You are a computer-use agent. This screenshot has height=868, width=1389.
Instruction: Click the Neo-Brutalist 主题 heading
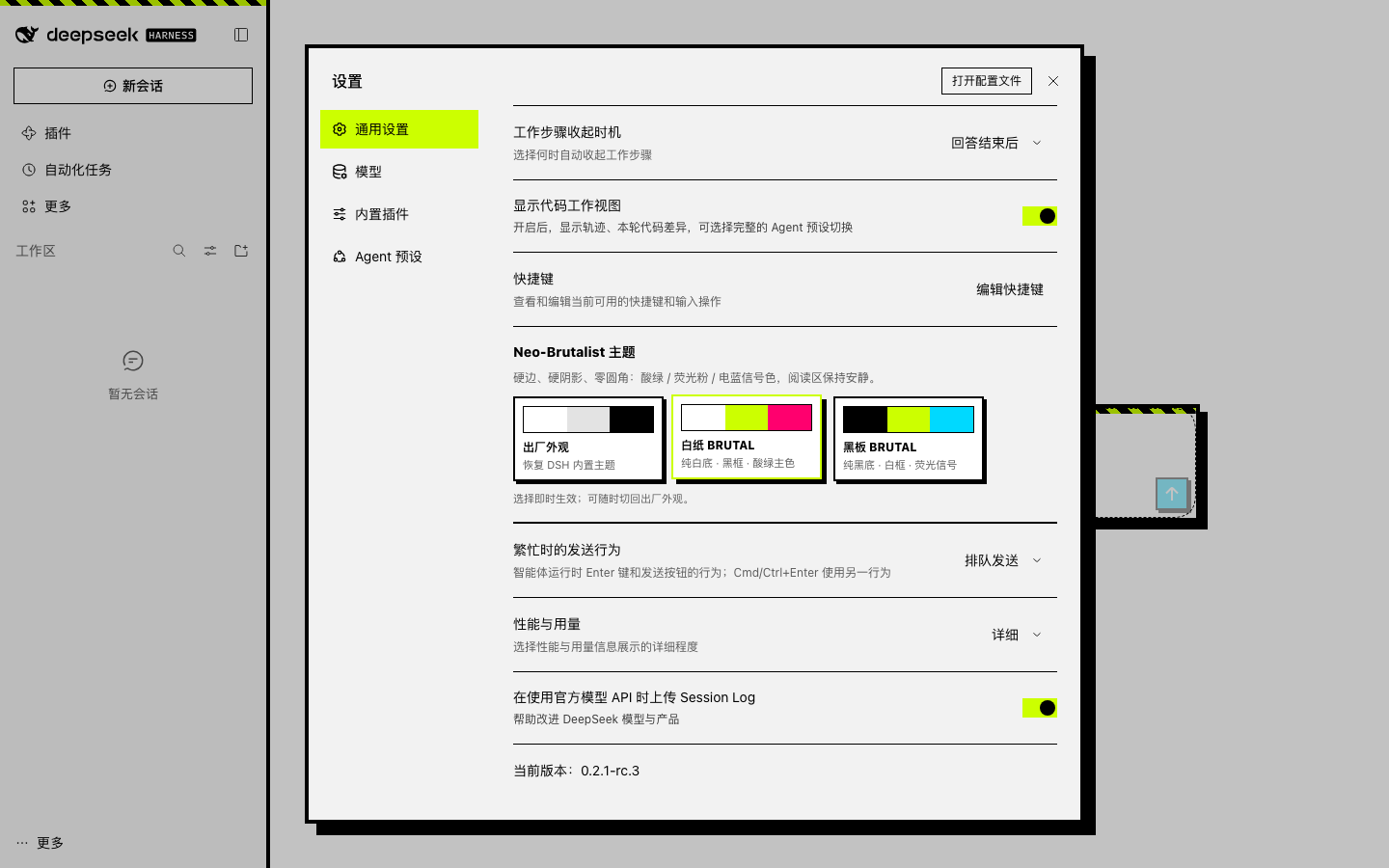(574, 352)
